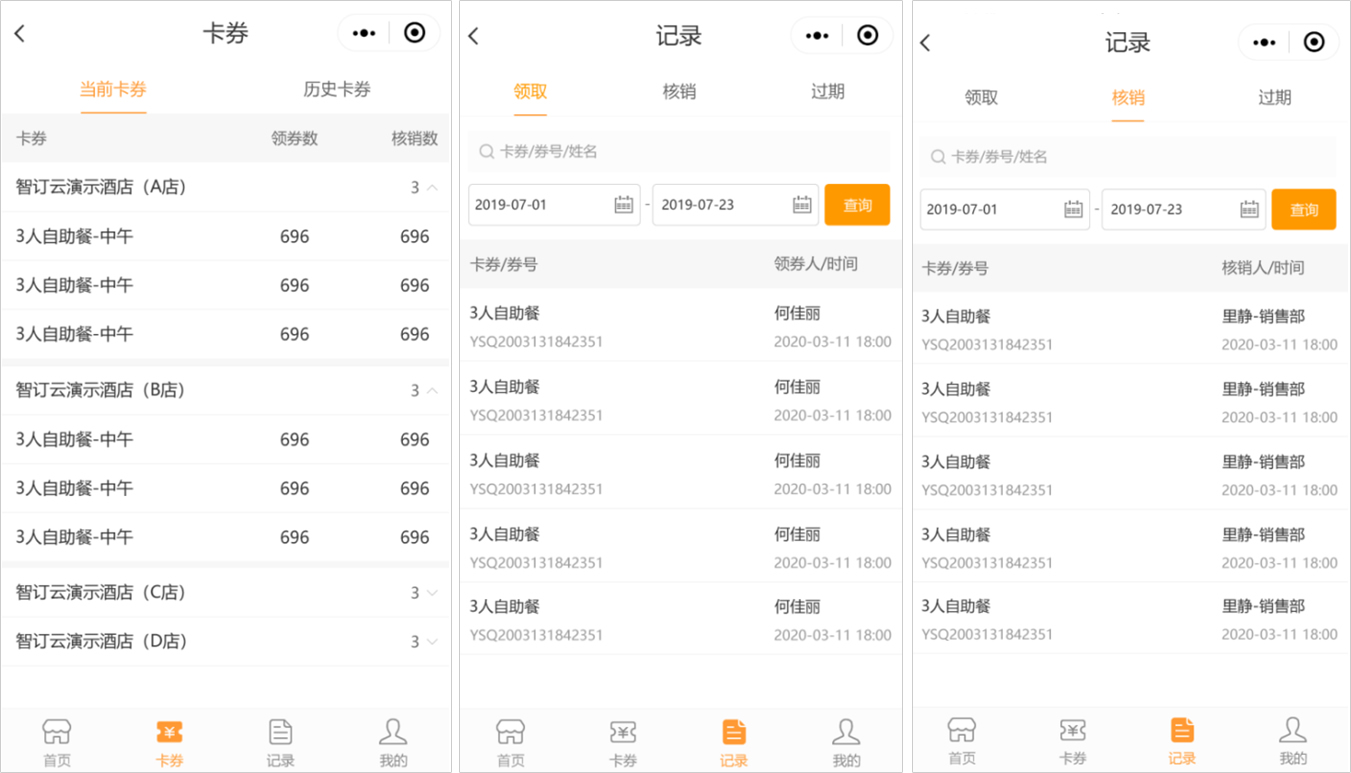Select 过期 tab on the 领取 records screen
Viewport: 1351px width, 773px height.
pyautogui.click(x=827, y=92)
